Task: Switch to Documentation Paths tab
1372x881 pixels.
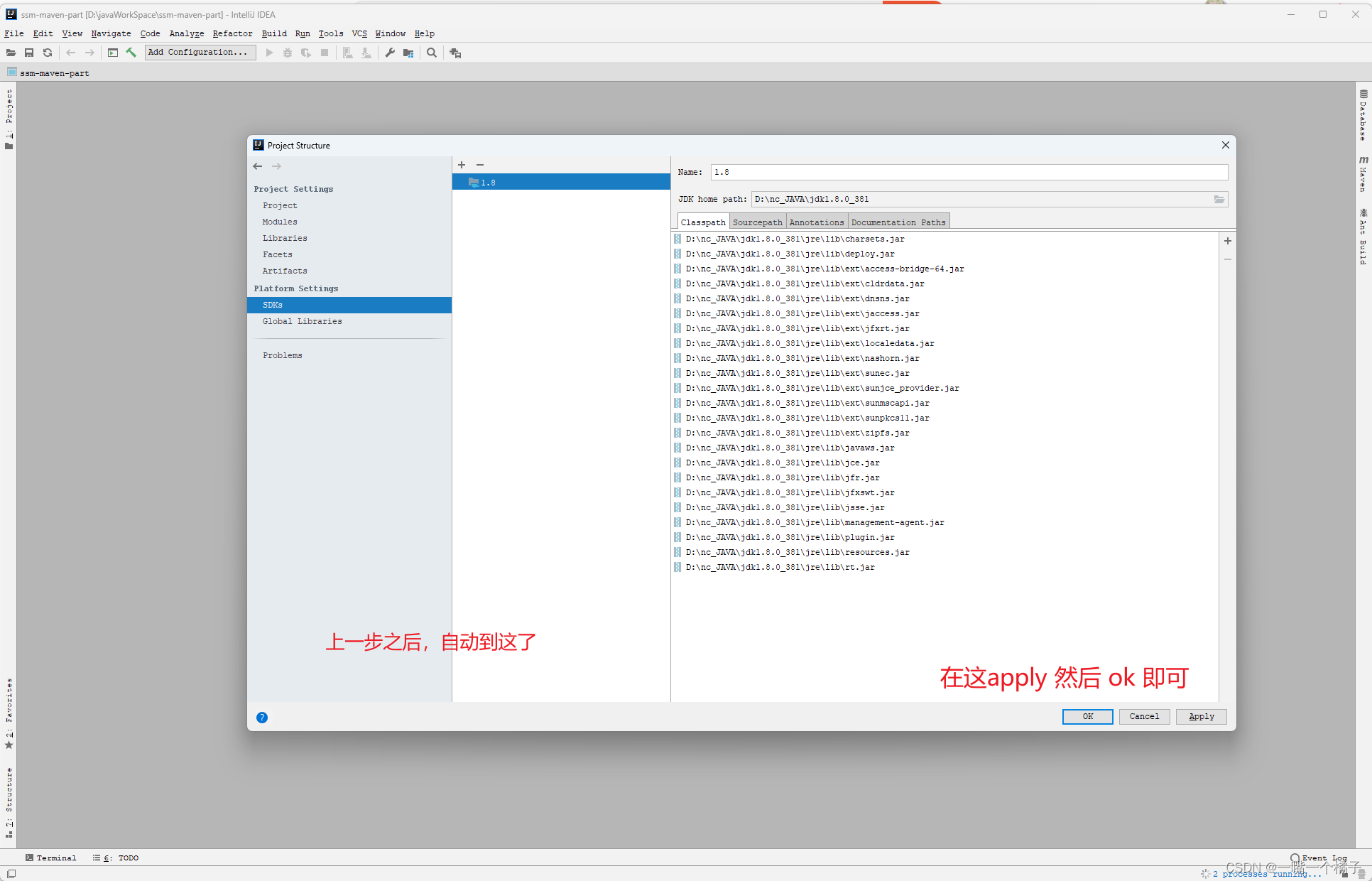Action: (898, 222)
